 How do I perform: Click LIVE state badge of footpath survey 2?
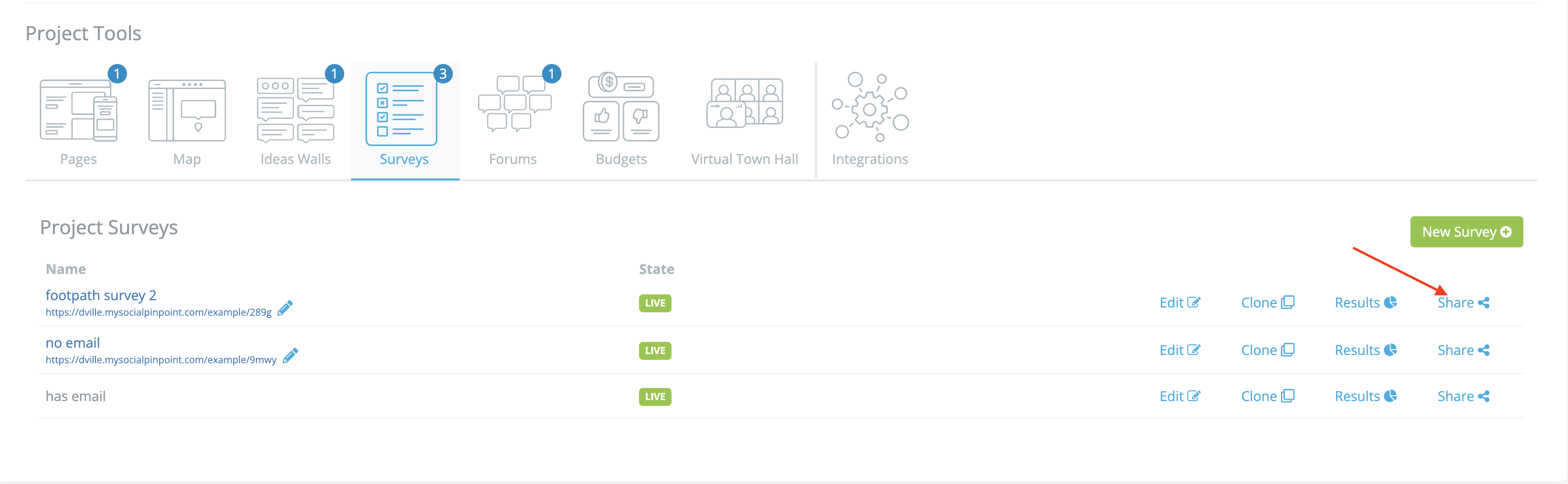(655, 303)
